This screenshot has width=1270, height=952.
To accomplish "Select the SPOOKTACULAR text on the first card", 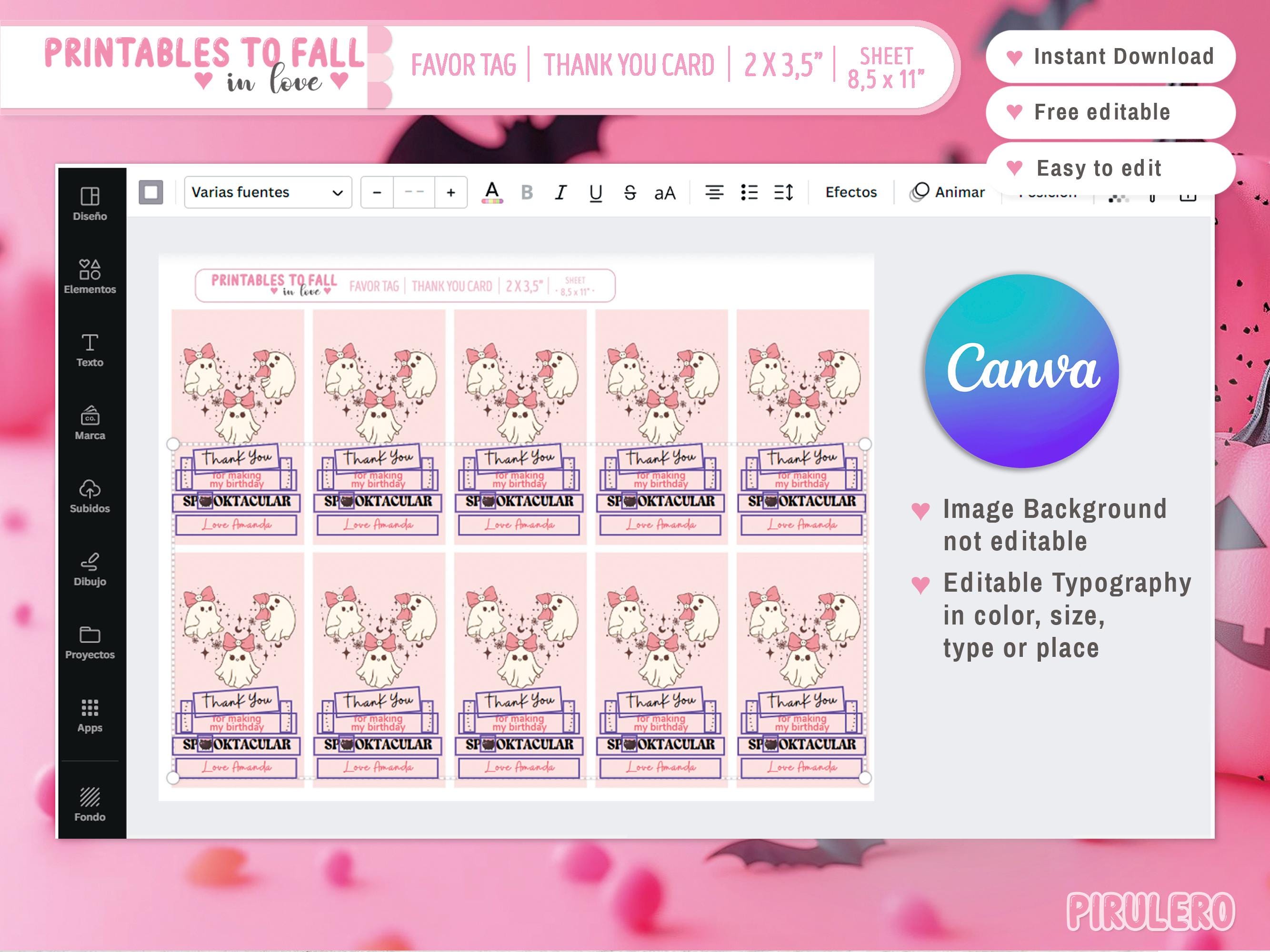I will (237, 502).
